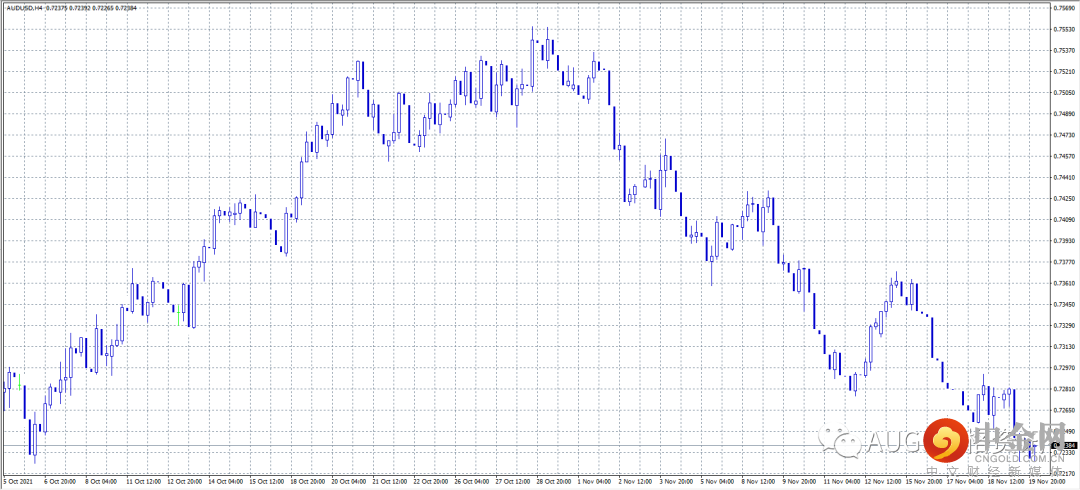Click the 1 Nov 04:00 time label
This screenshot has width=1080, height=490.
pos(594,482)
